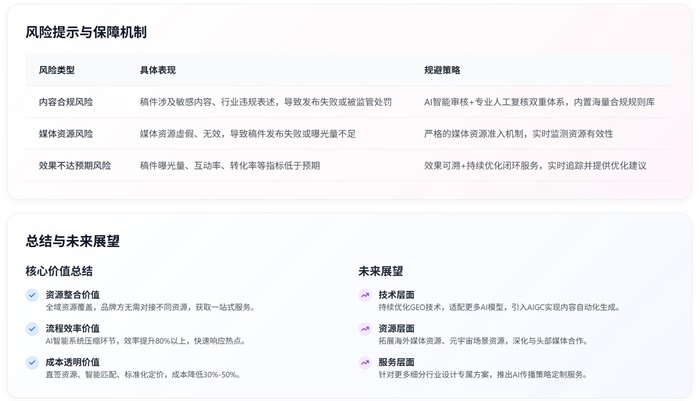Click the trend arrow icon beside 资源层面

[x=365, y=329]
